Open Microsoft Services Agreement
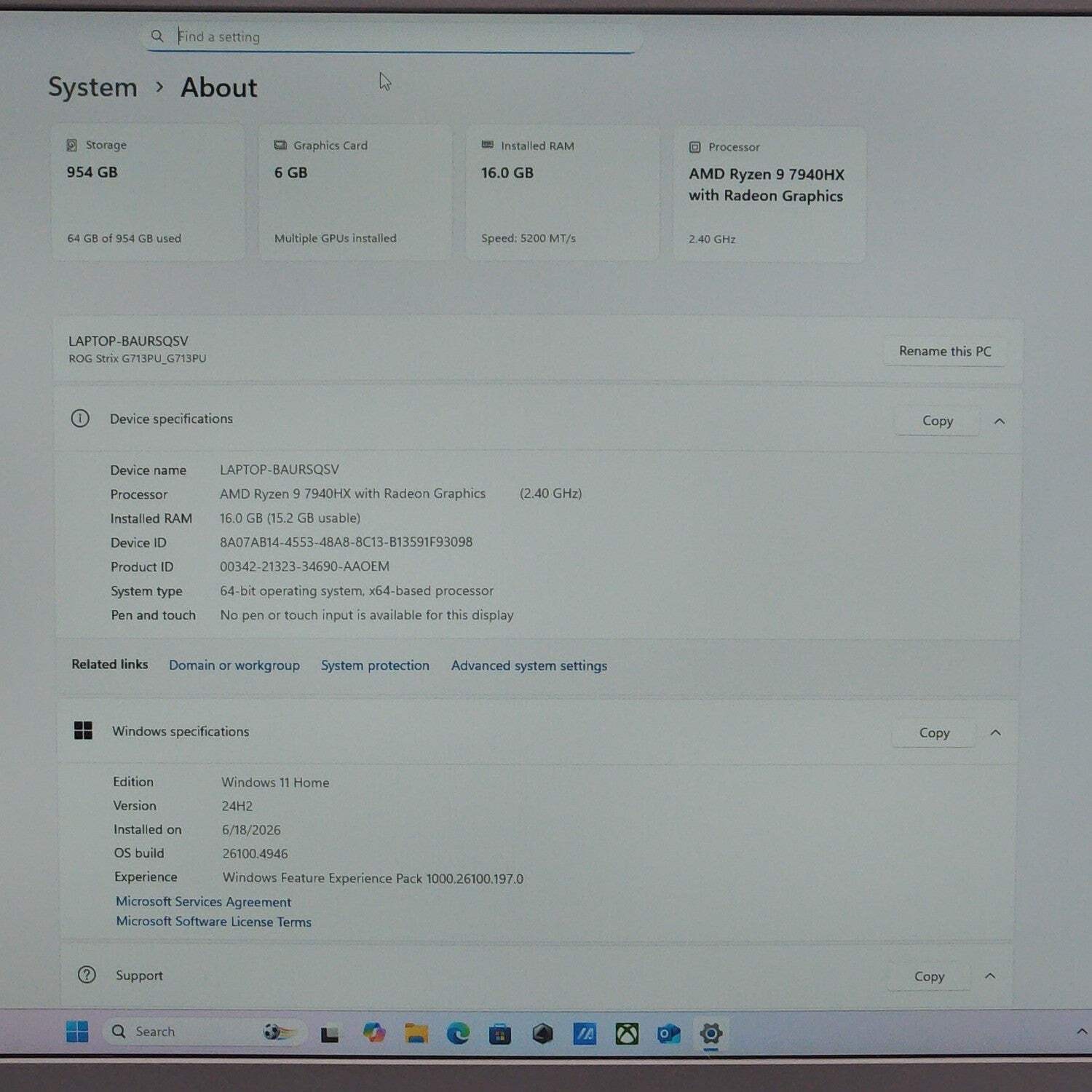Viewport: 1092px width, 1092px height. [204, 901]
